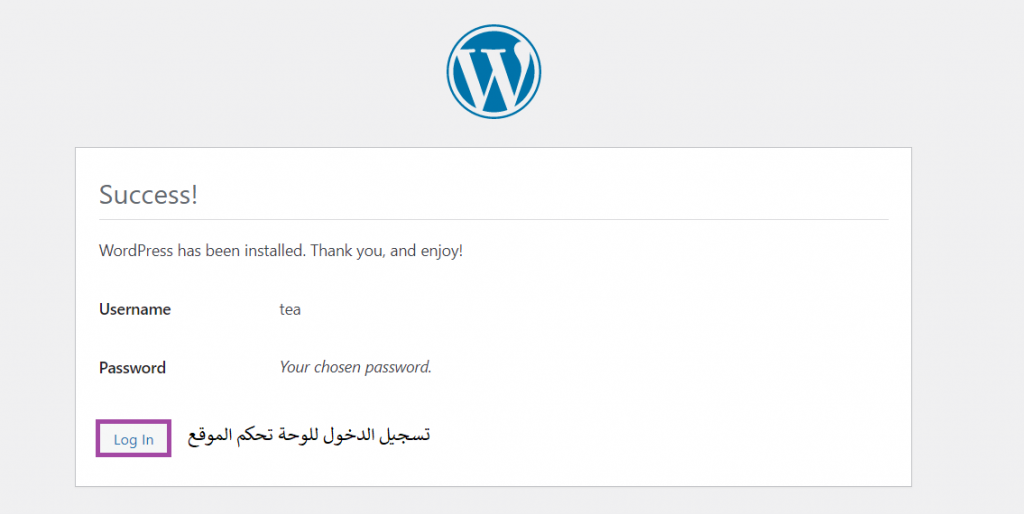Image resolution: width=1024 pixels, height=514 pixels.
Task: Click the 'Thank you,' phrase in message
Action: click(x=348, y=251)
